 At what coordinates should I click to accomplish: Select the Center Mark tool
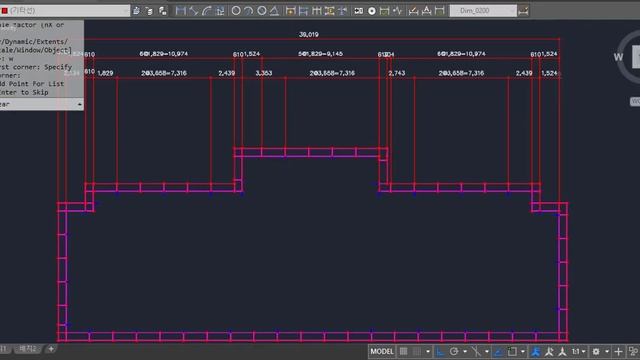click(x=371, y=11)
